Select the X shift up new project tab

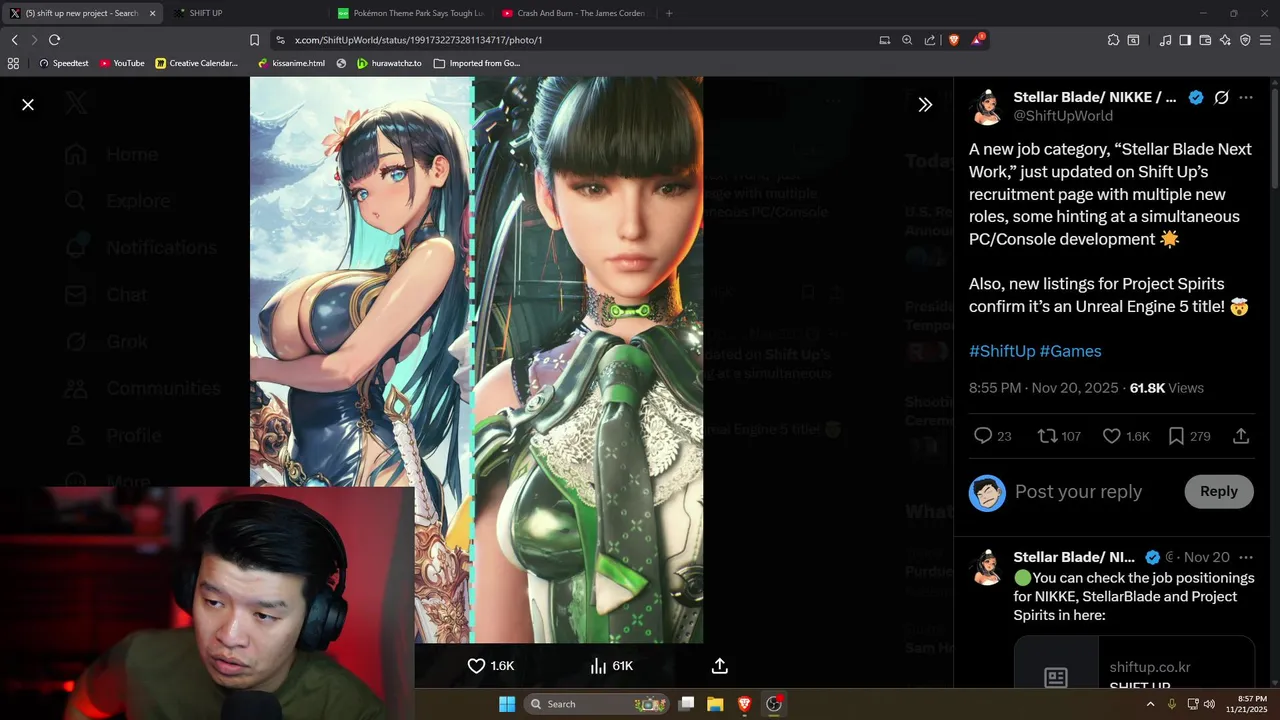[x=80, y=13]
